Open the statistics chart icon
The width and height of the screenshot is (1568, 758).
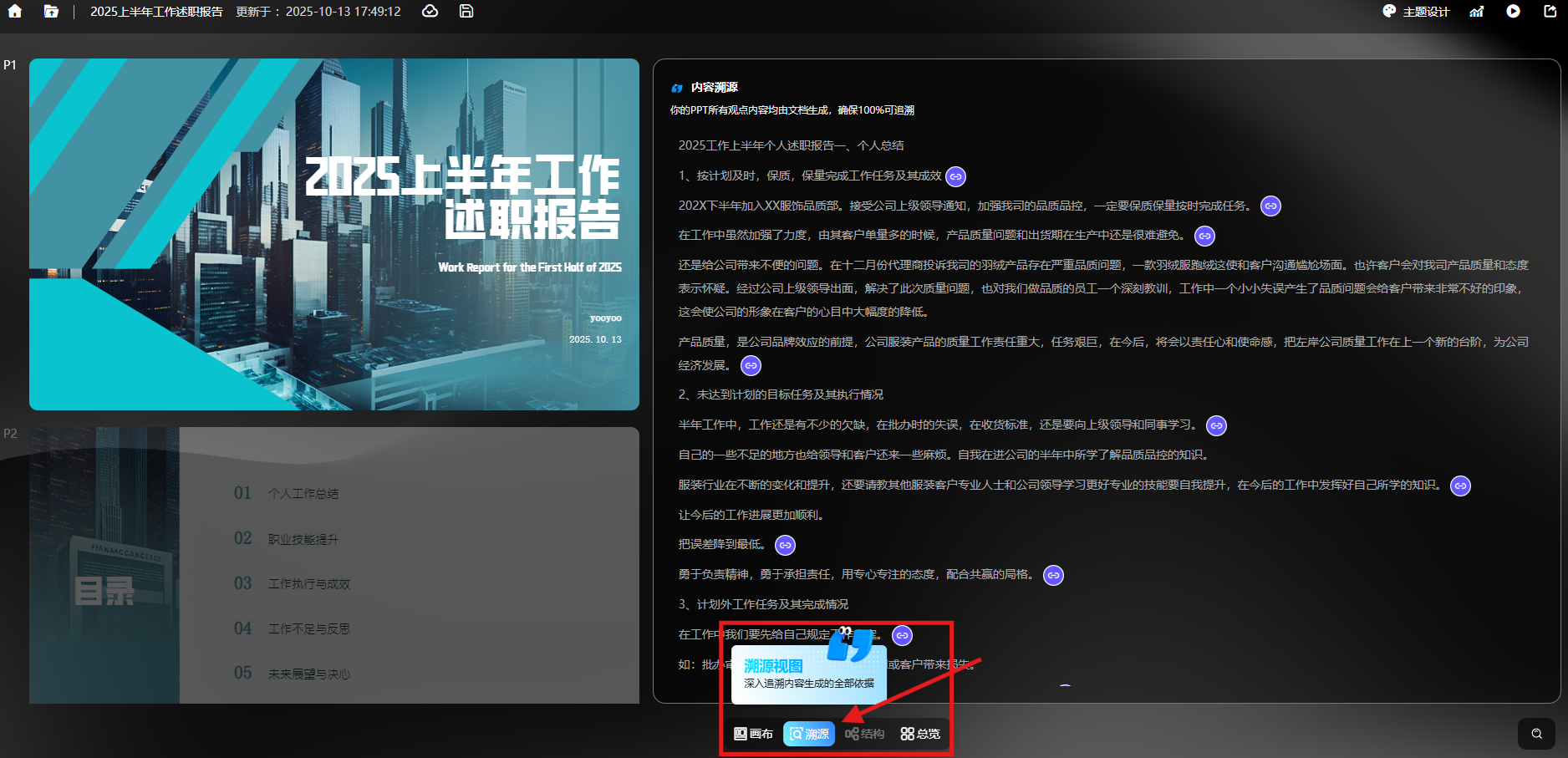tap(1477, 12)
